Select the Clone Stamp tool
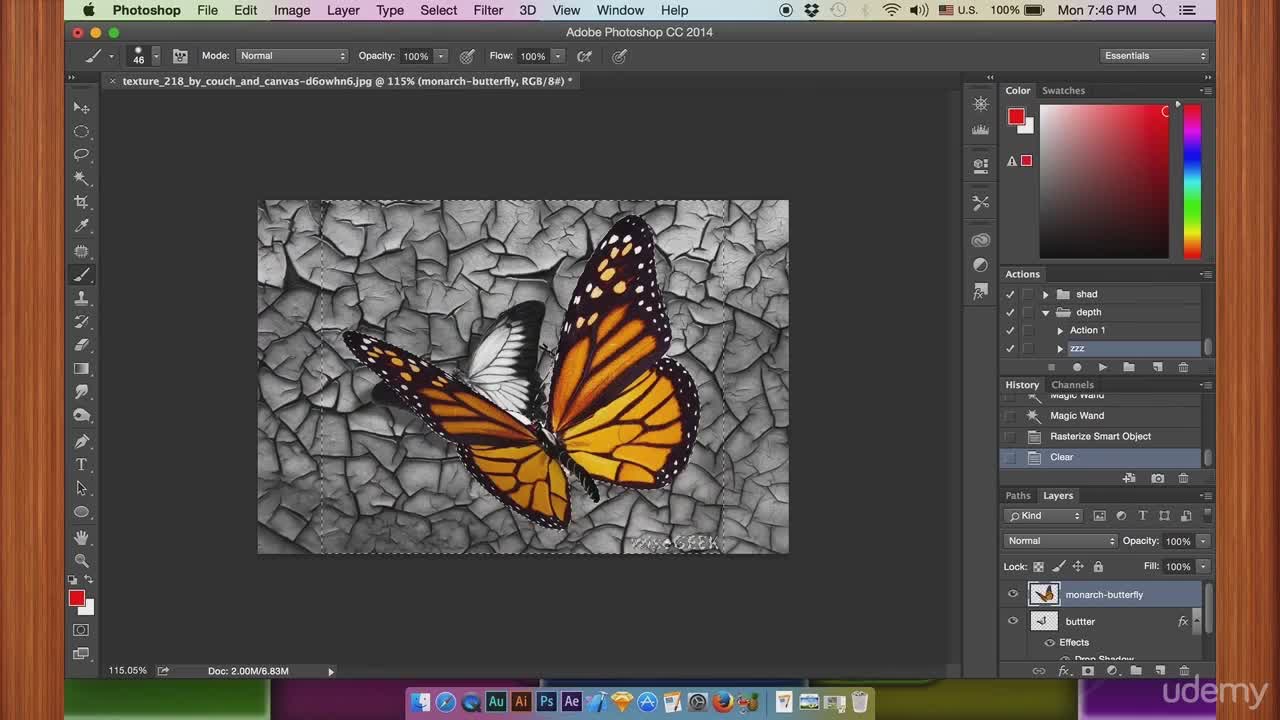Screen dimensions: 1280x720 point(82,298)
